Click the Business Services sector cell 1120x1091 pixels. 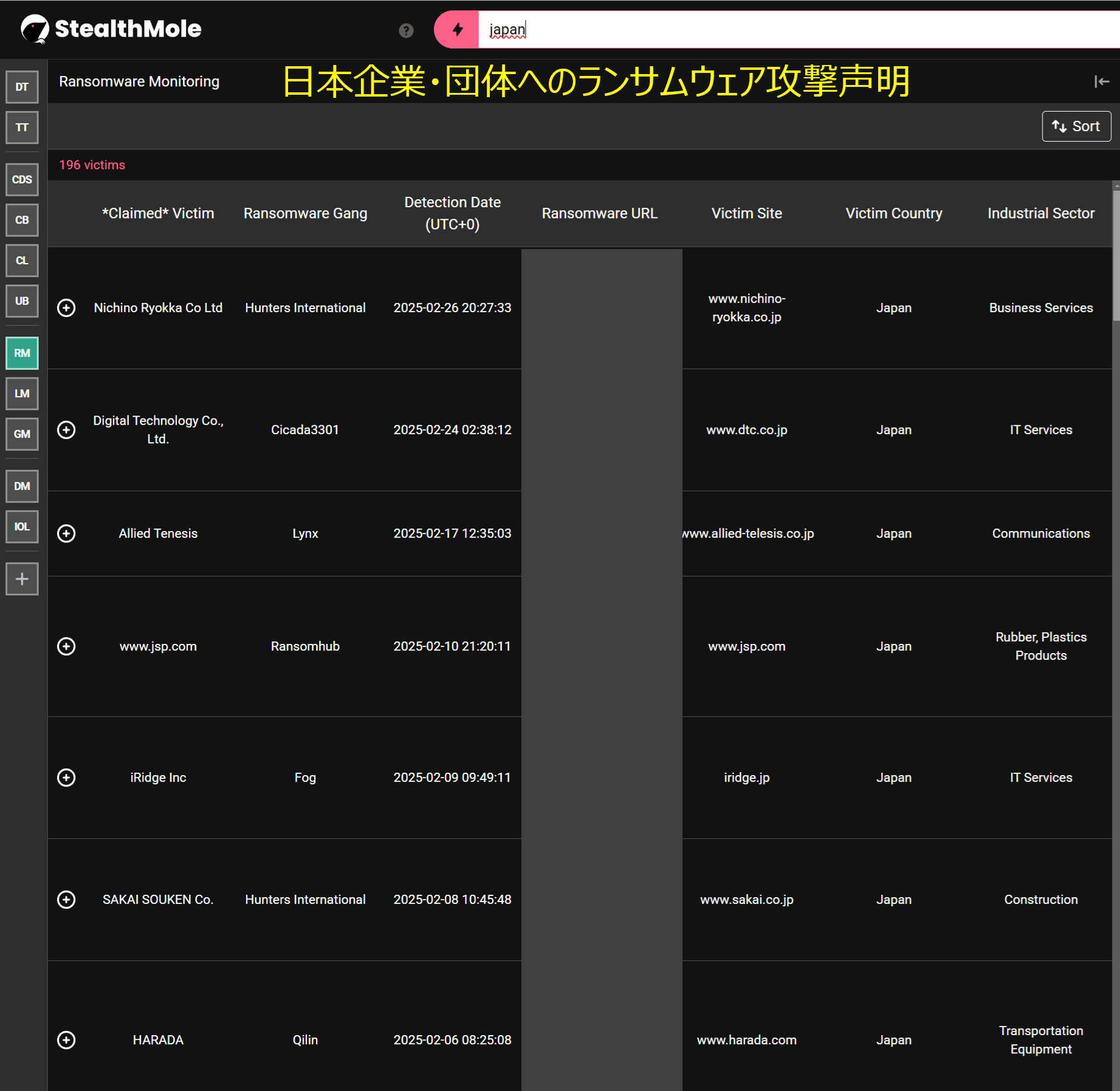click(1040, 308)
